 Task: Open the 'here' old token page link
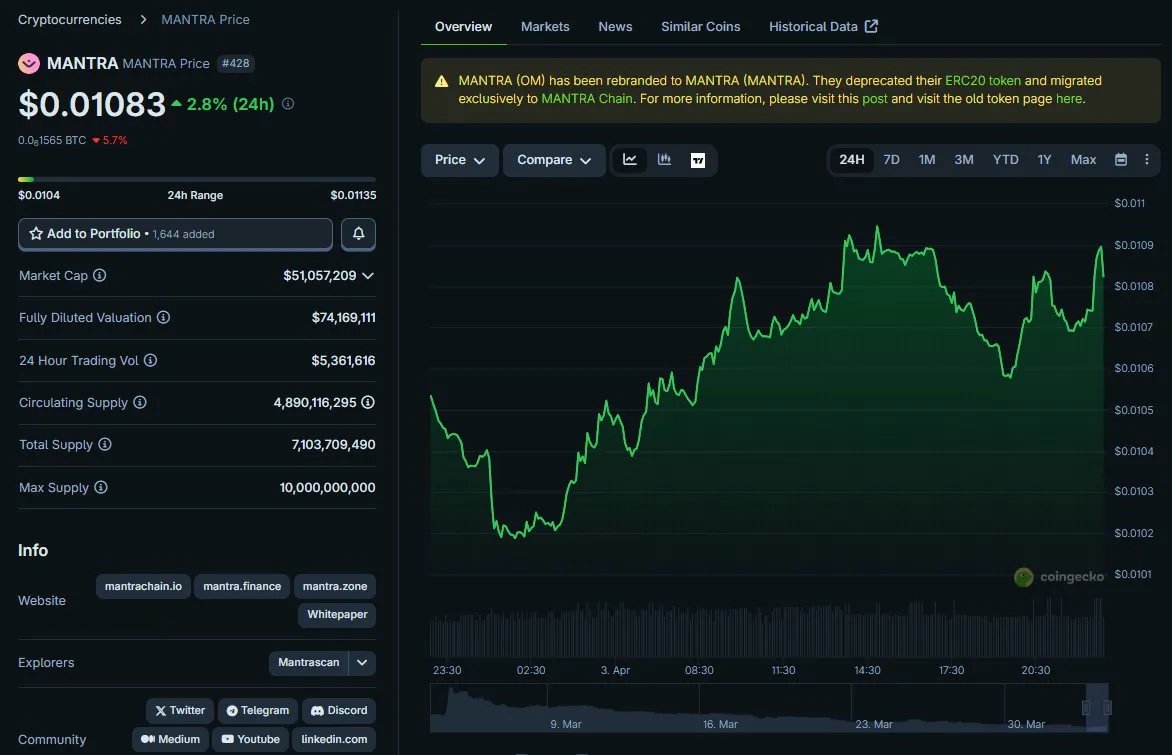pos(1068,99)
